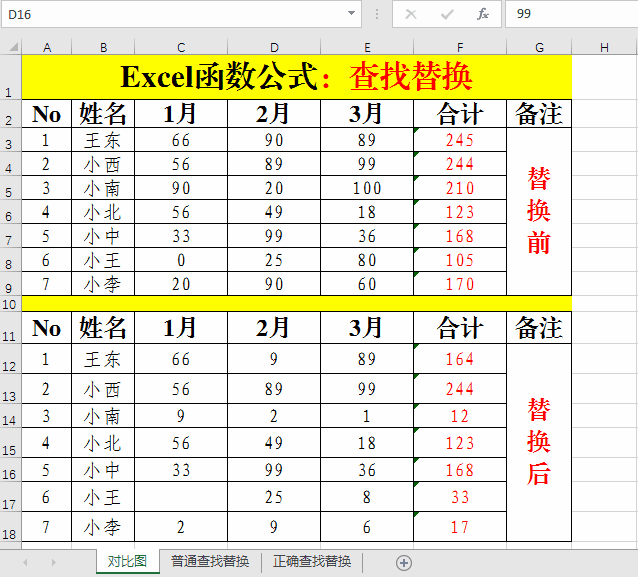Click the Select All corner triangle

(13, 47)
